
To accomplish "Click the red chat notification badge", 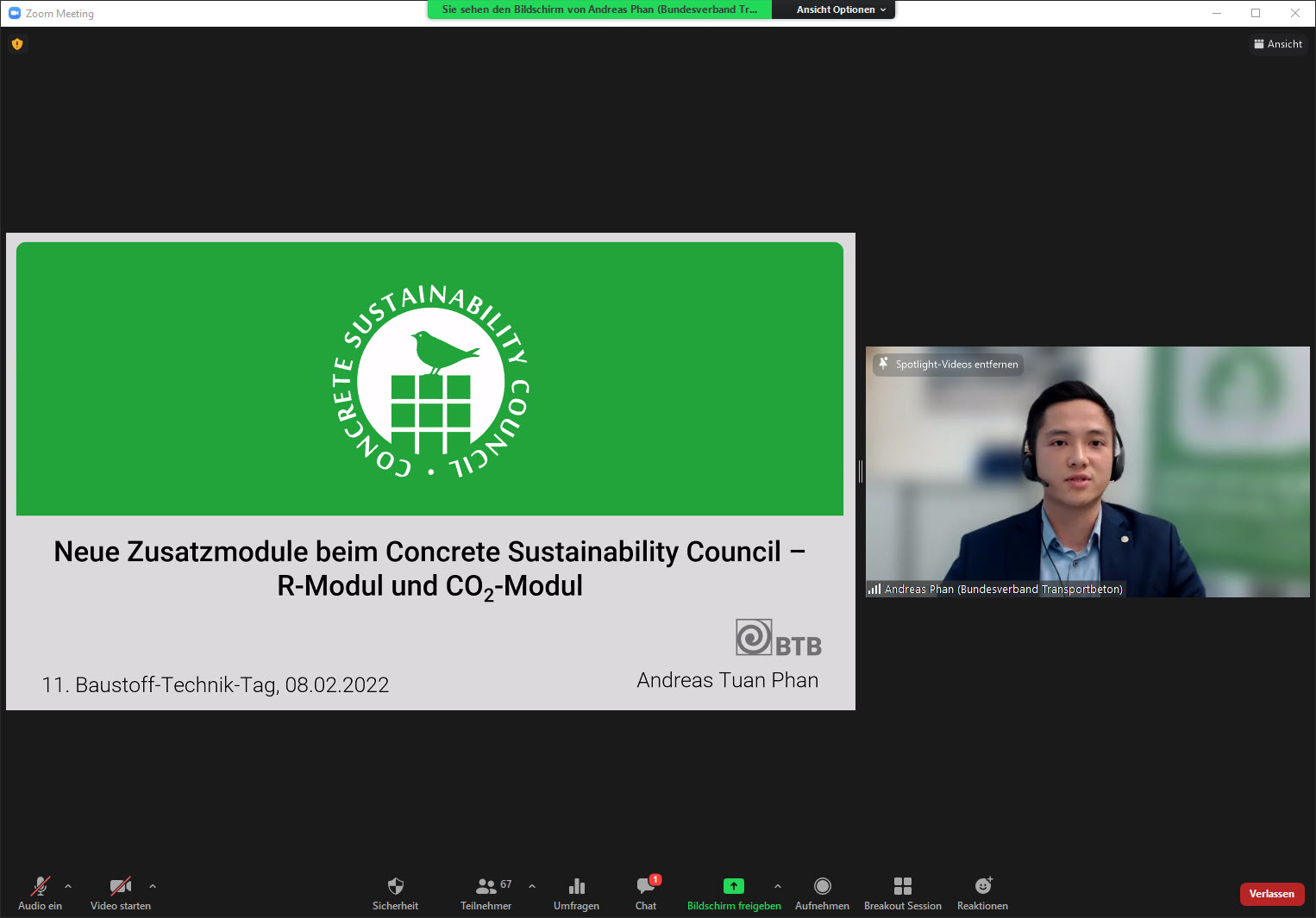I will pos(655,879).
